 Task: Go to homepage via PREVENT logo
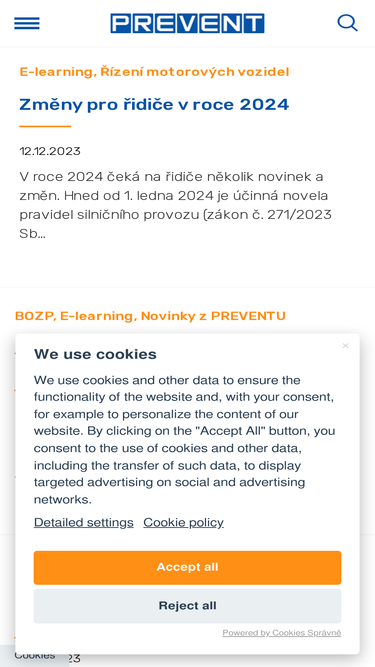[188, 23]
